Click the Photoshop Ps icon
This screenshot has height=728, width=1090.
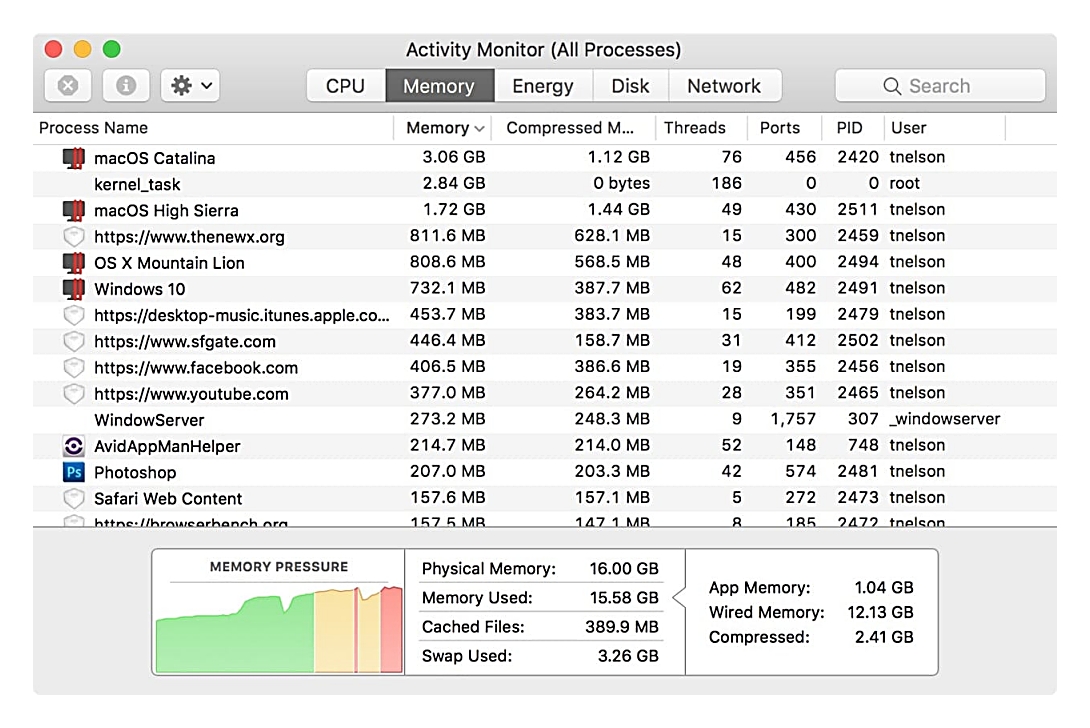point(74,472)
